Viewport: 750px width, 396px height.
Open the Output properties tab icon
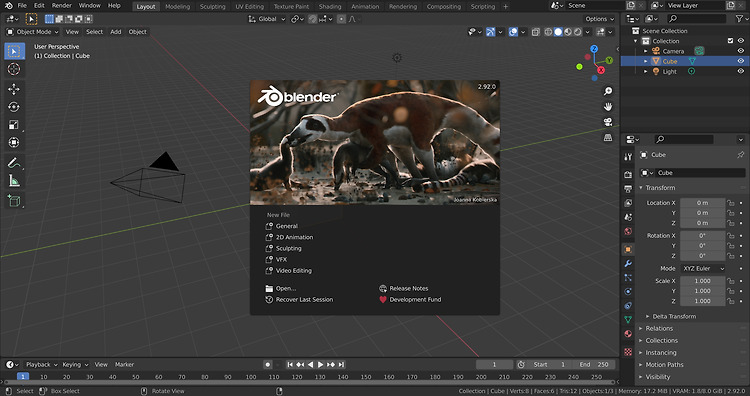click(628, 189)
